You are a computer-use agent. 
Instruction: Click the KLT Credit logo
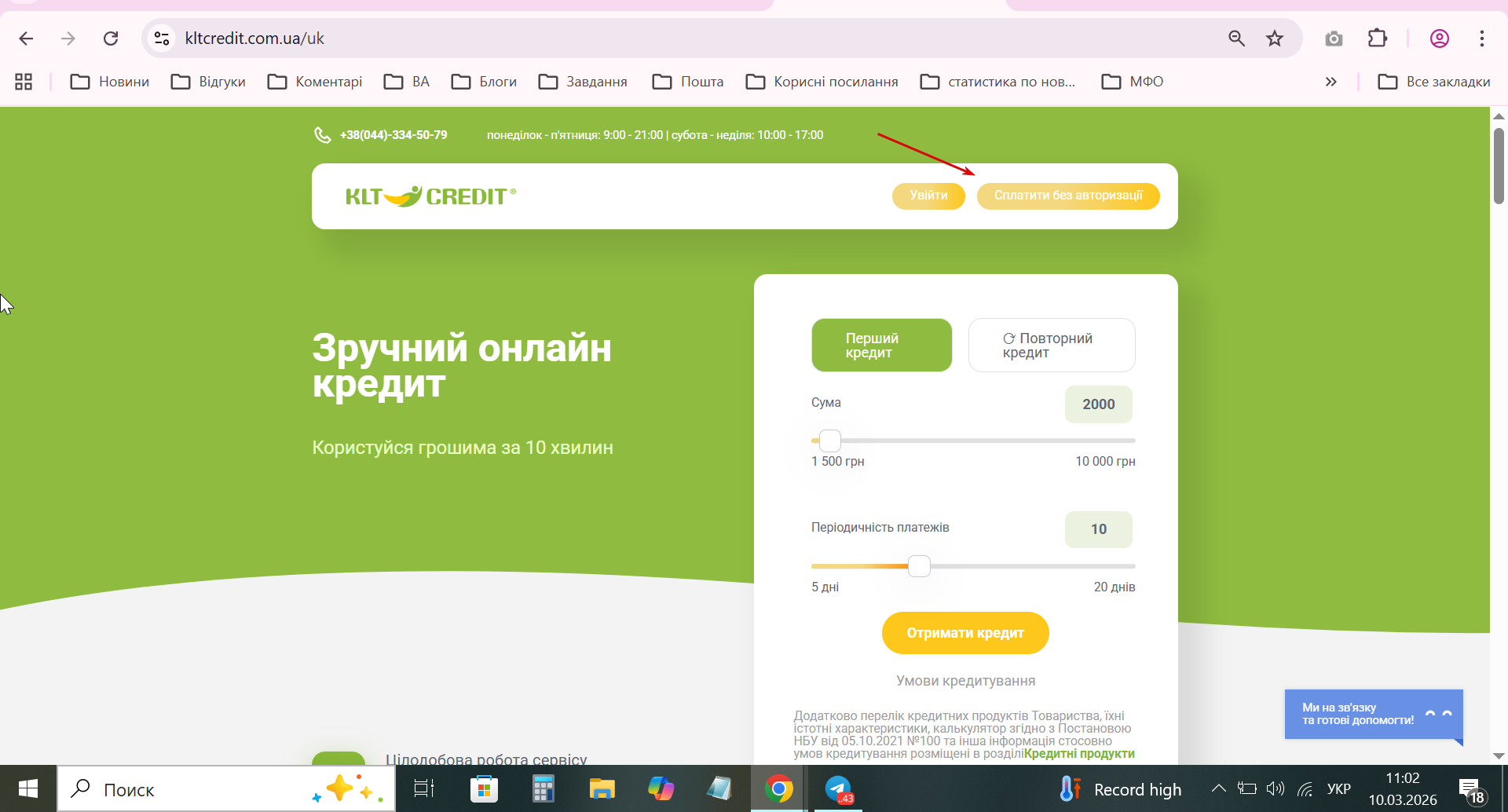[x=431, y=196]
